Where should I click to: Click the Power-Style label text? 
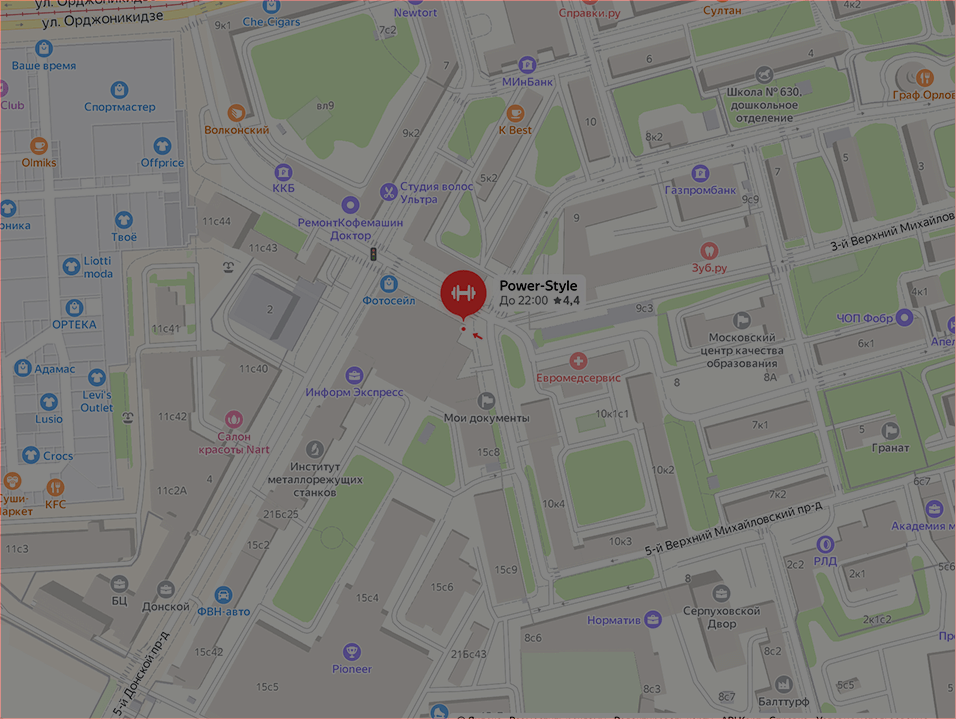[x=538, y=285]
